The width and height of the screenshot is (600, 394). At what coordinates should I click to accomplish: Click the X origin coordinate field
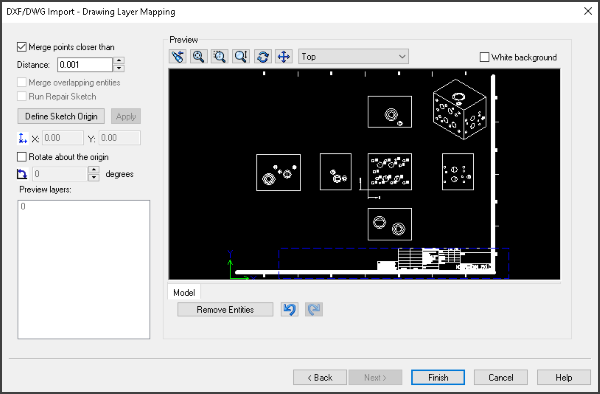coord(63,138)
